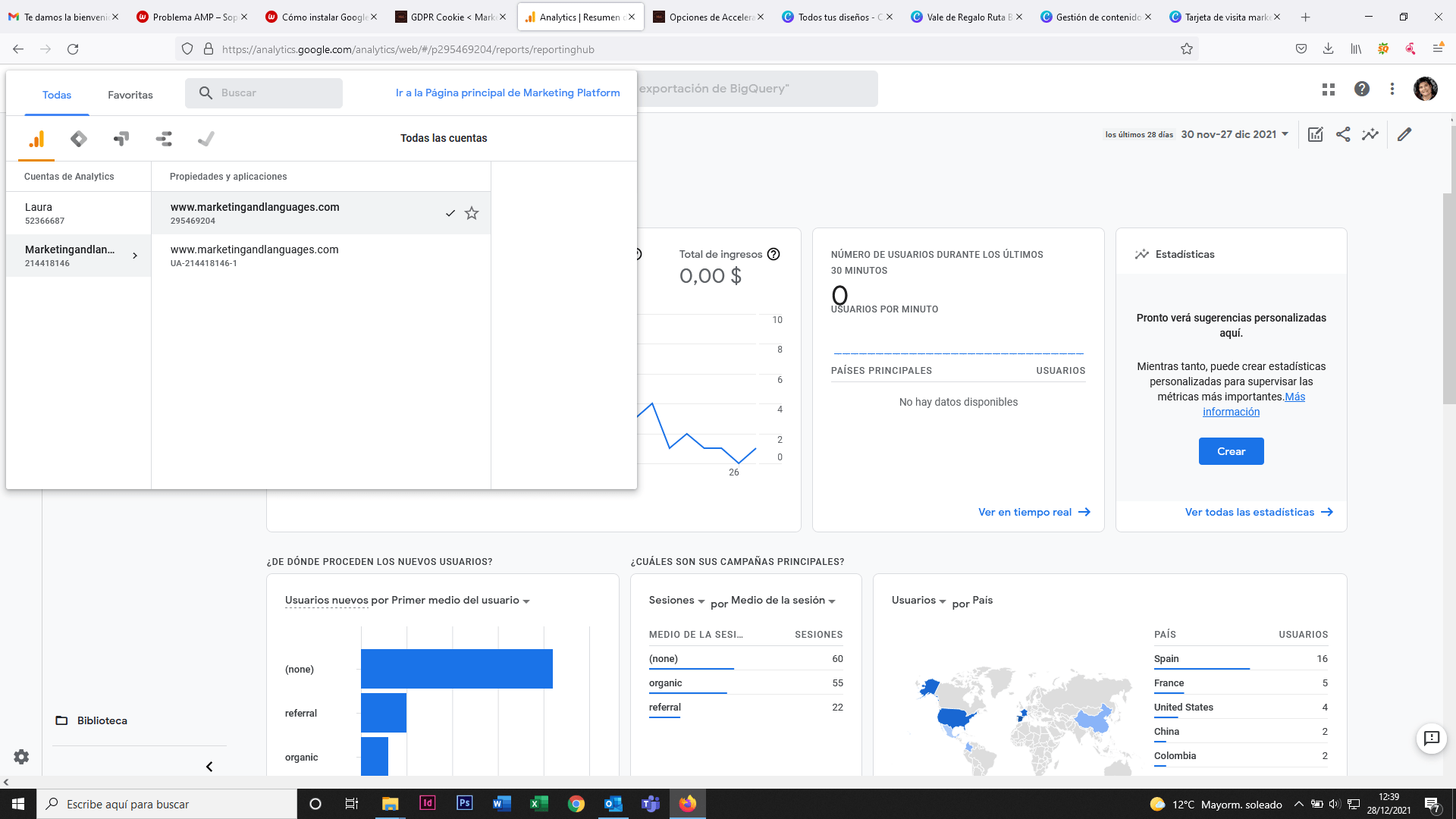This screenshot has height=819, width=1456.
Task: Open Usuarios nuevos por Primer medio dropdown
Action: click(407, 600)
